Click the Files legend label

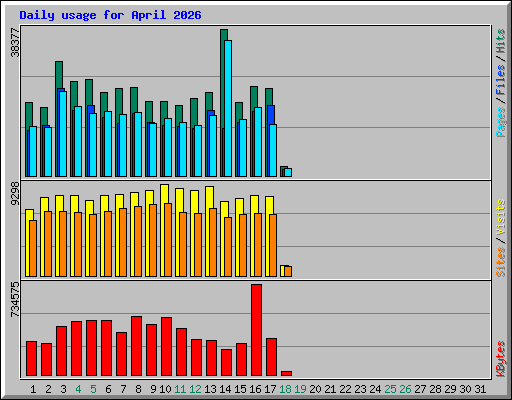501,80
